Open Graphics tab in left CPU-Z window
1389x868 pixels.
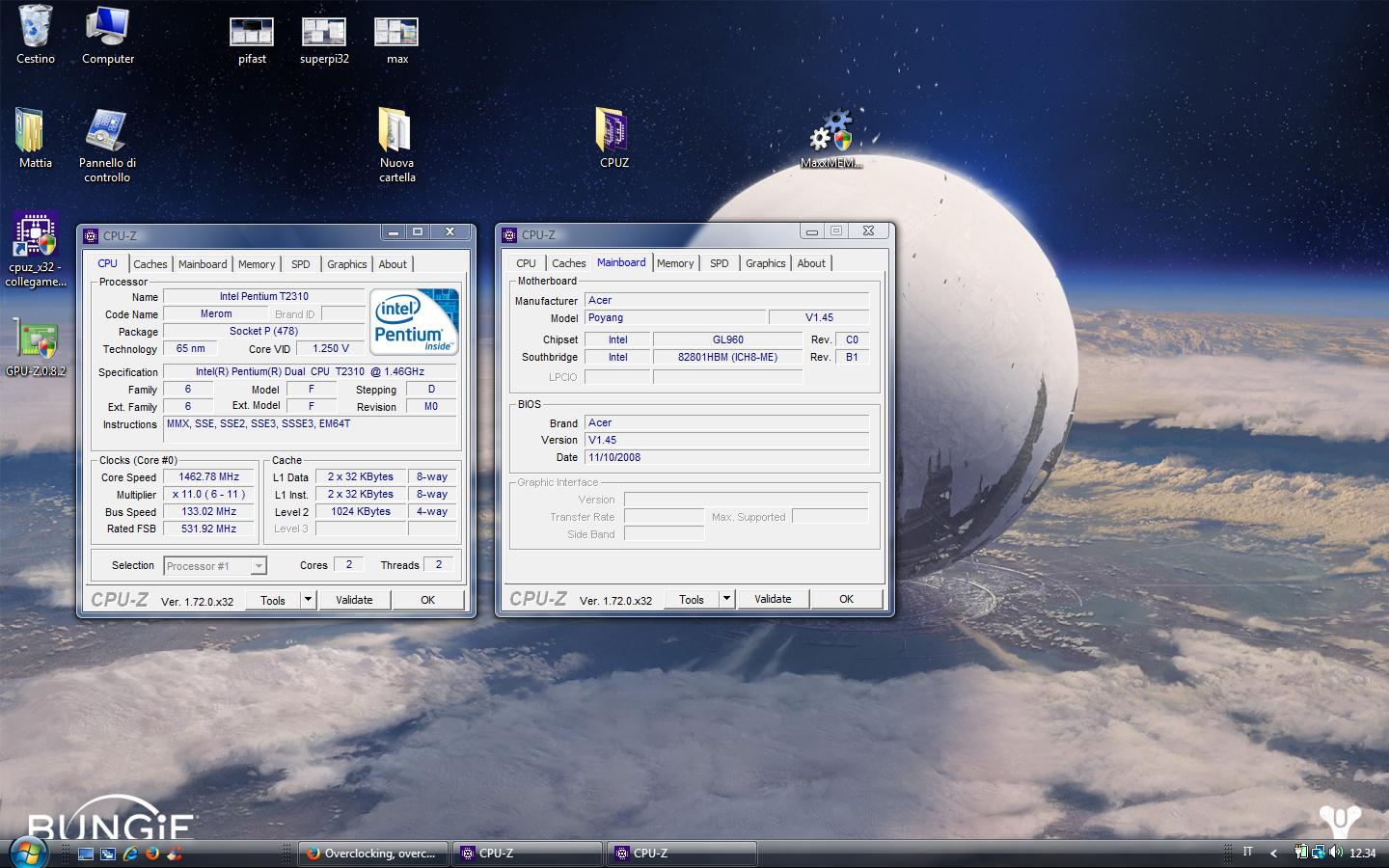[x=347, y=264]
